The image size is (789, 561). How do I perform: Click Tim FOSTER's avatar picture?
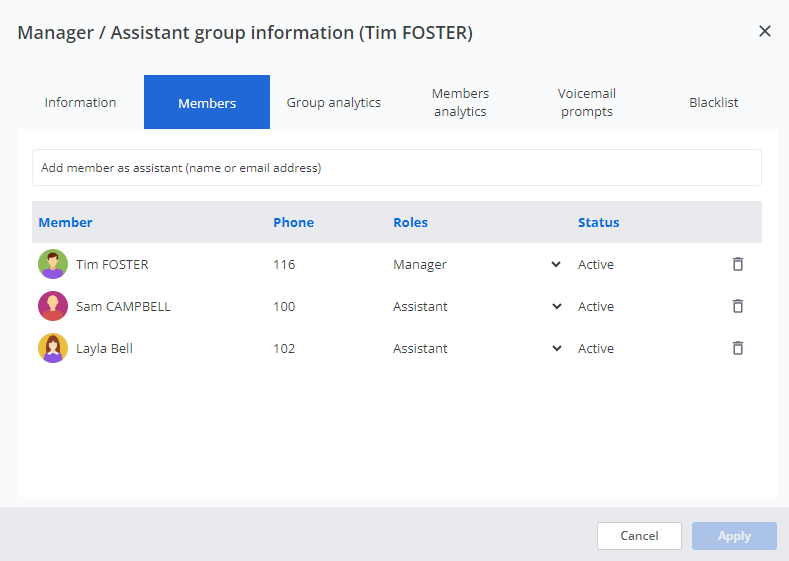tap(52, 265)
